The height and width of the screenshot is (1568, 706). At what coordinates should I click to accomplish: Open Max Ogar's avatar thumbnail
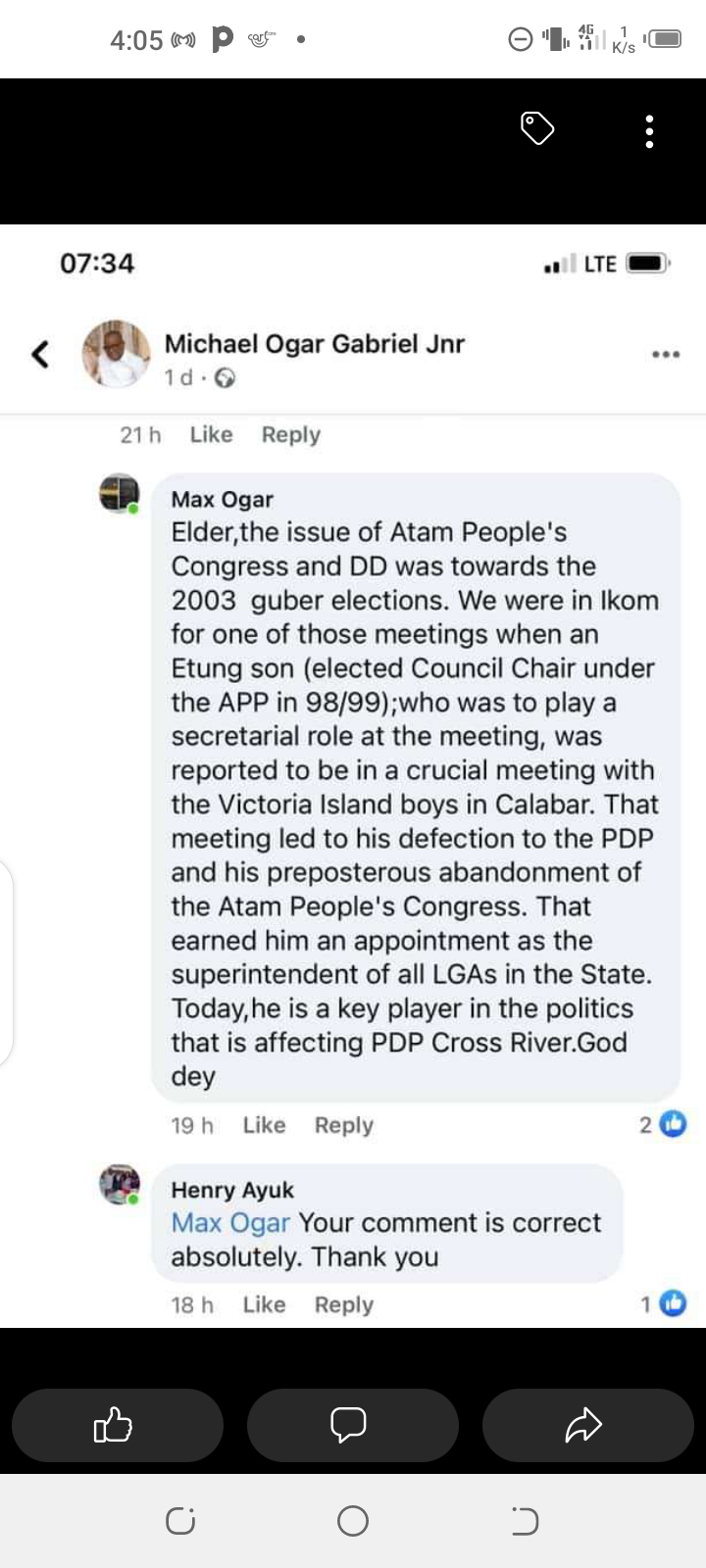tap(120, 493)
